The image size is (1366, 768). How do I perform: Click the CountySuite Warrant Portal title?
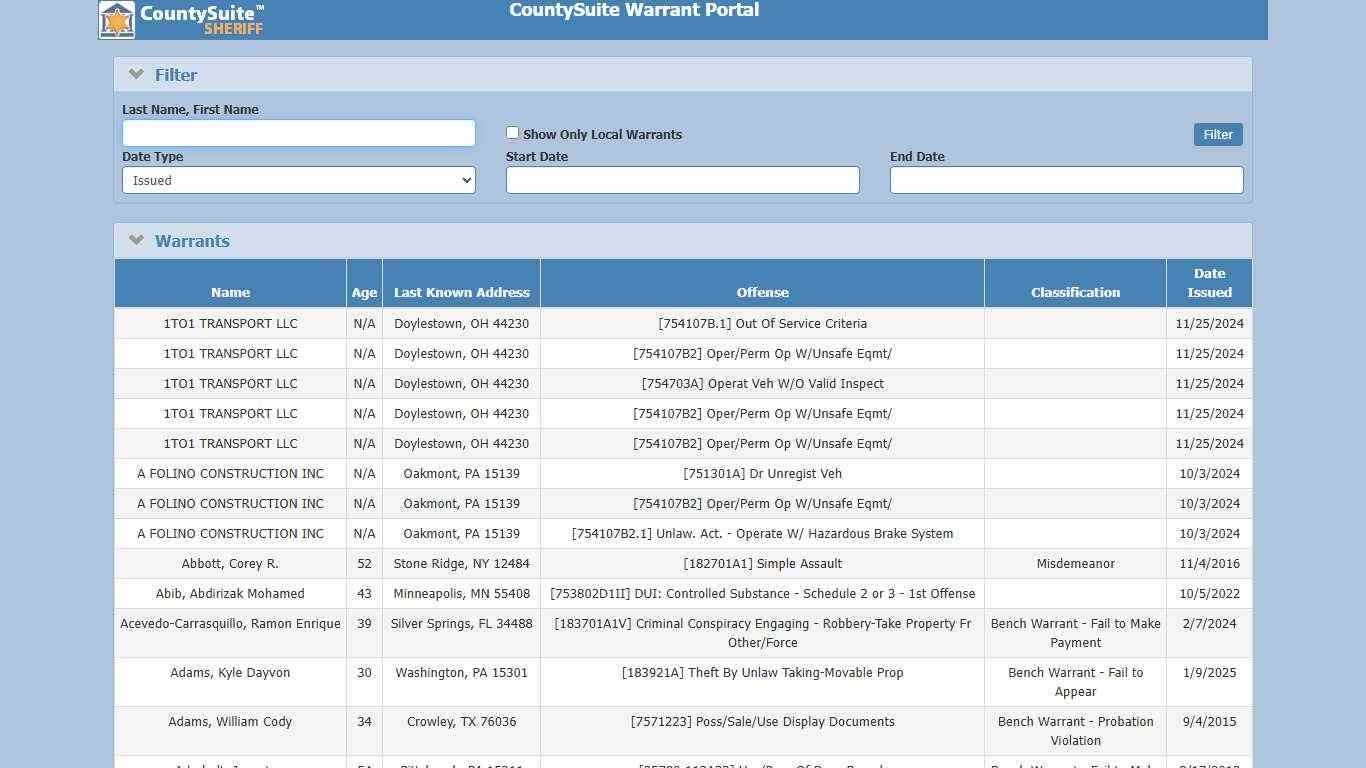[633, 10]
